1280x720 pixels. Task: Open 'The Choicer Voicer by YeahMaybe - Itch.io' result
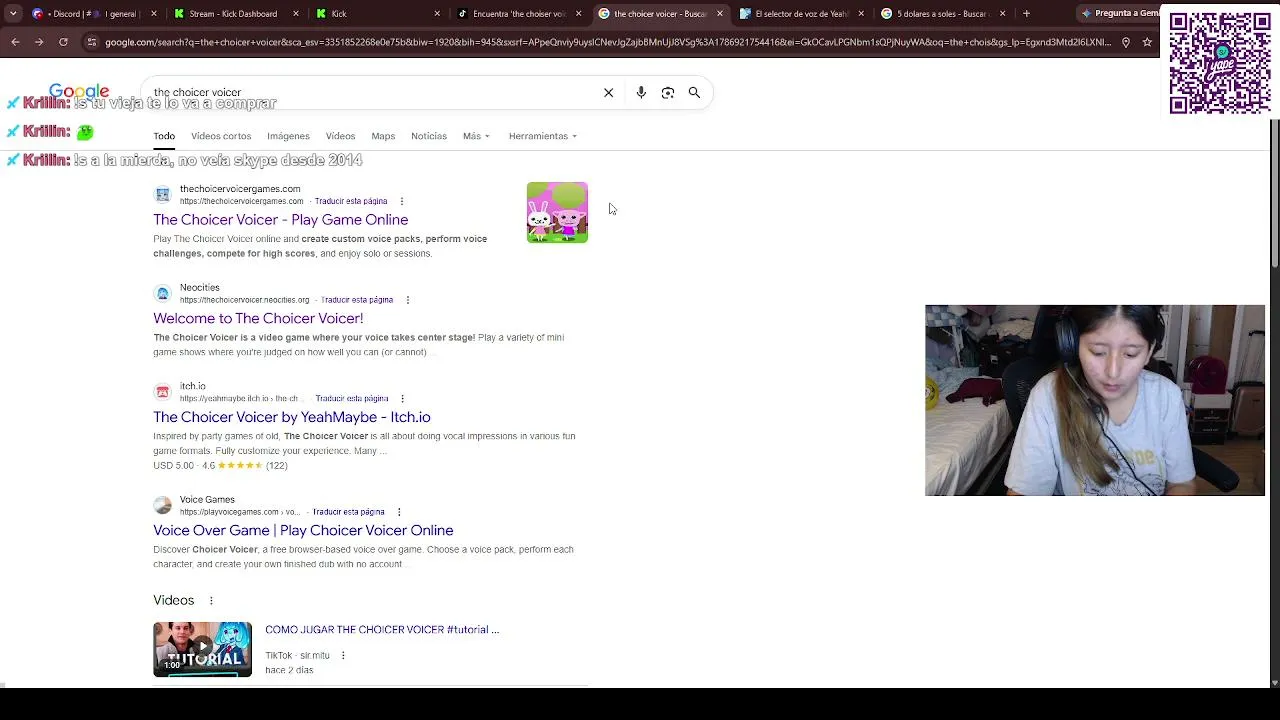[x=292, y=418]
